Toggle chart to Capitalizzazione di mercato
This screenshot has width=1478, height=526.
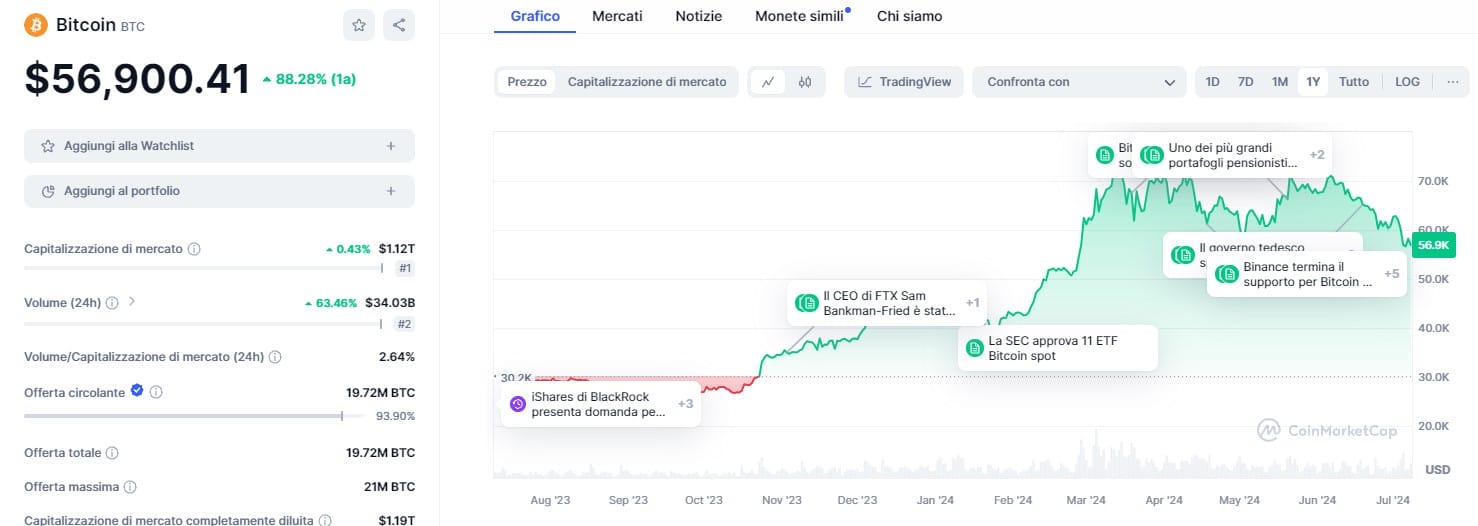tap(647, 82)
